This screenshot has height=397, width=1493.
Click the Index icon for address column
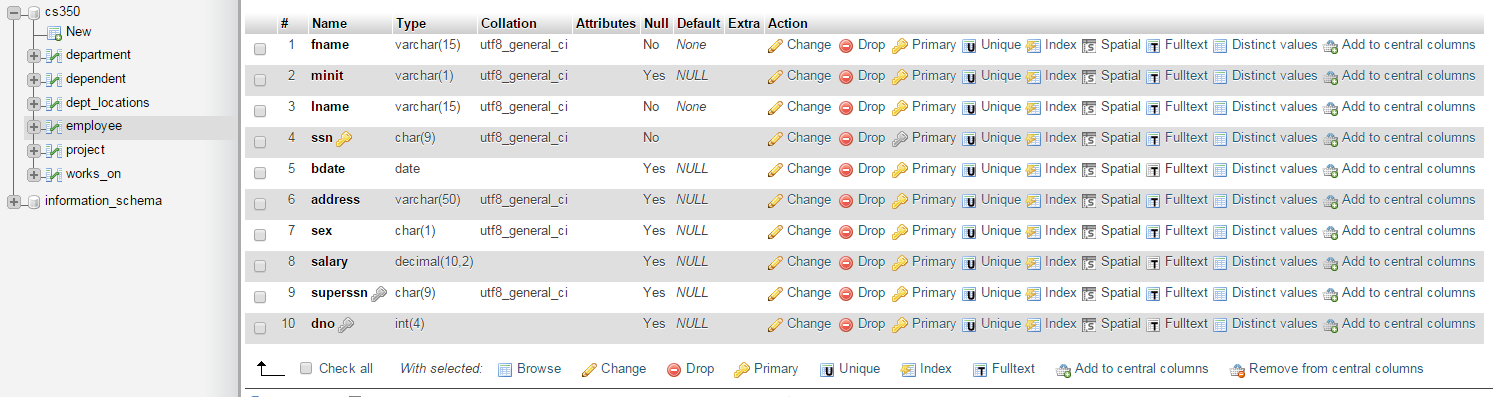click(1033, 201)
